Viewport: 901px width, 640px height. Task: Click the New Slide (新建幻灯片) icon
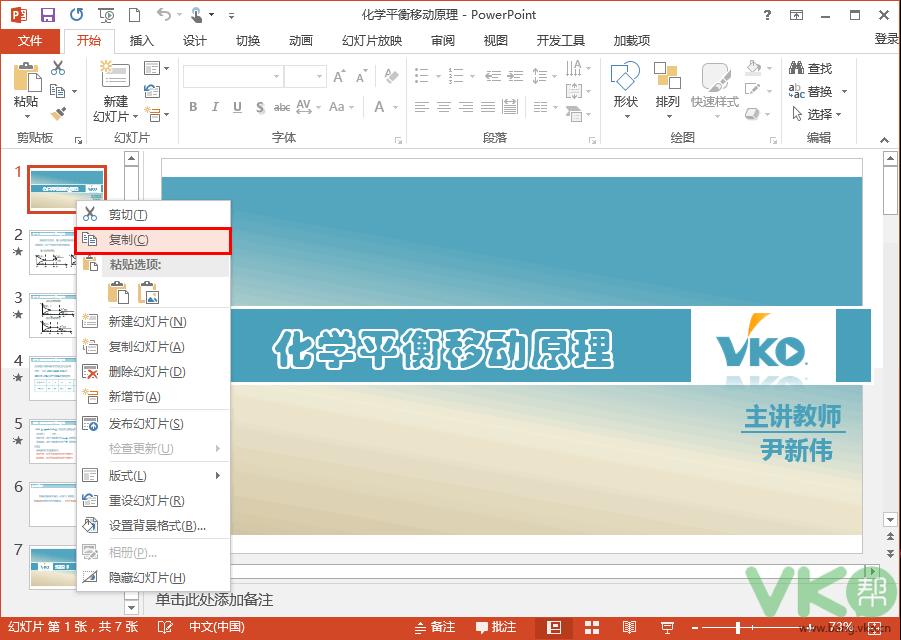click(115, 75)
